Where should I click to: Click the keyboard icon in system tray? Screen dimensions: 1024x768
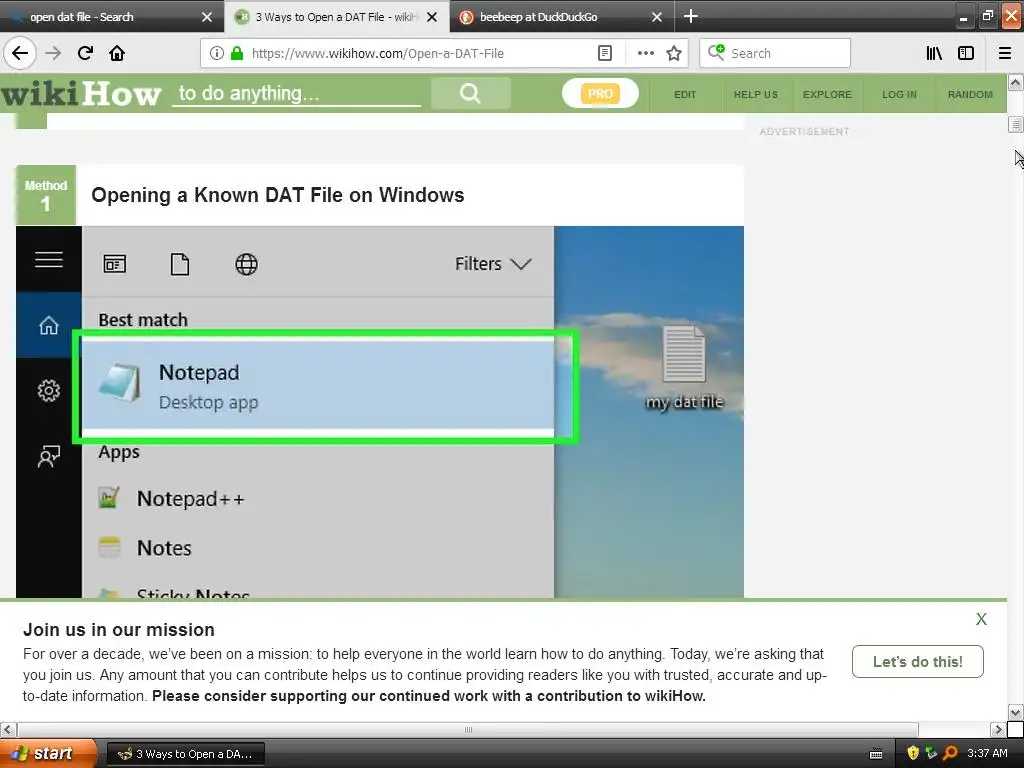pos(876,754)
